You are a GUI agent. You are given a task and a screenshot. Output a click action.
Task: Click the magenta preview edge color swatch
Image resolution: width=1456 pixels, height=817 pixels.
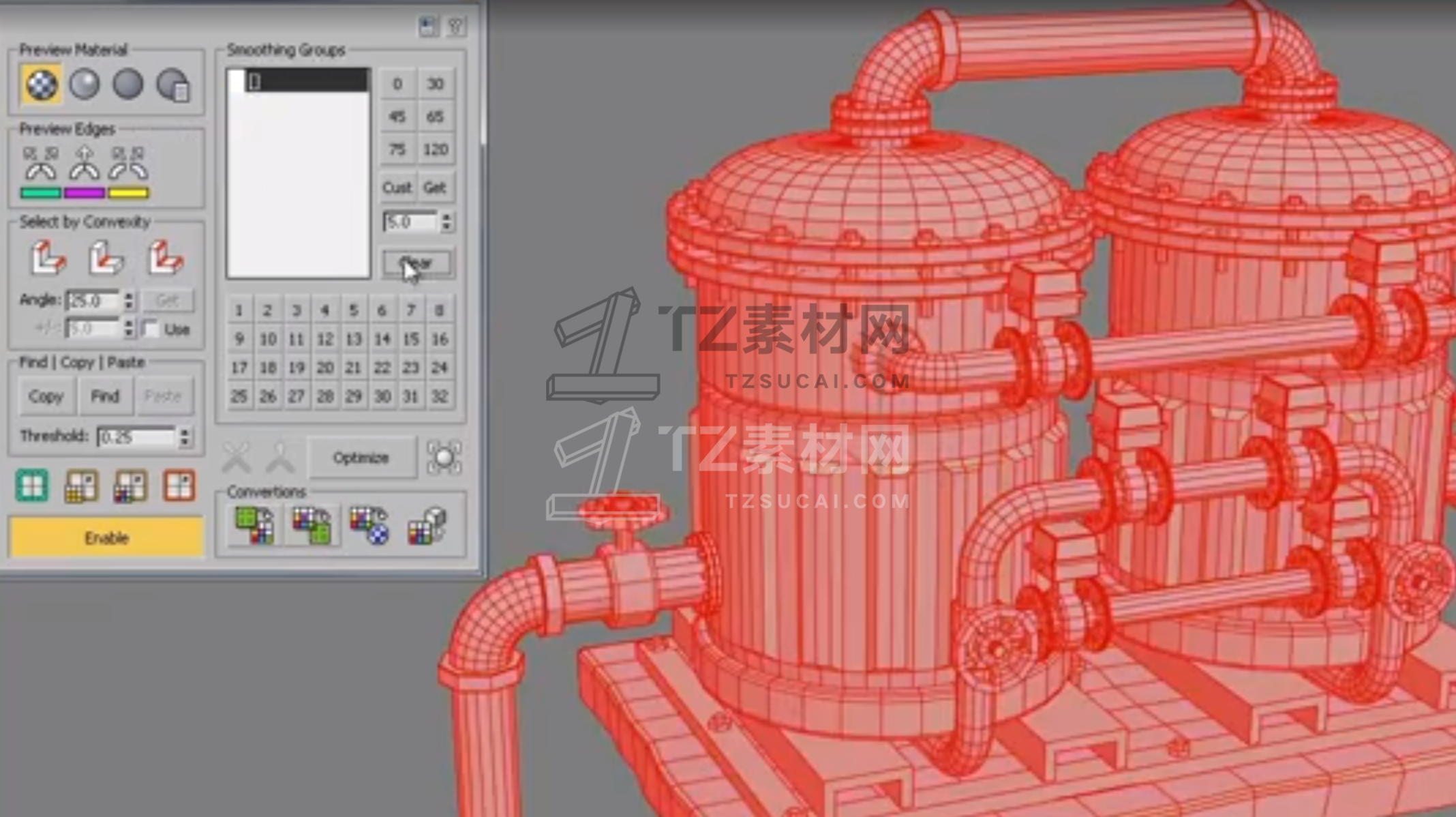click(x=85, y=193)
